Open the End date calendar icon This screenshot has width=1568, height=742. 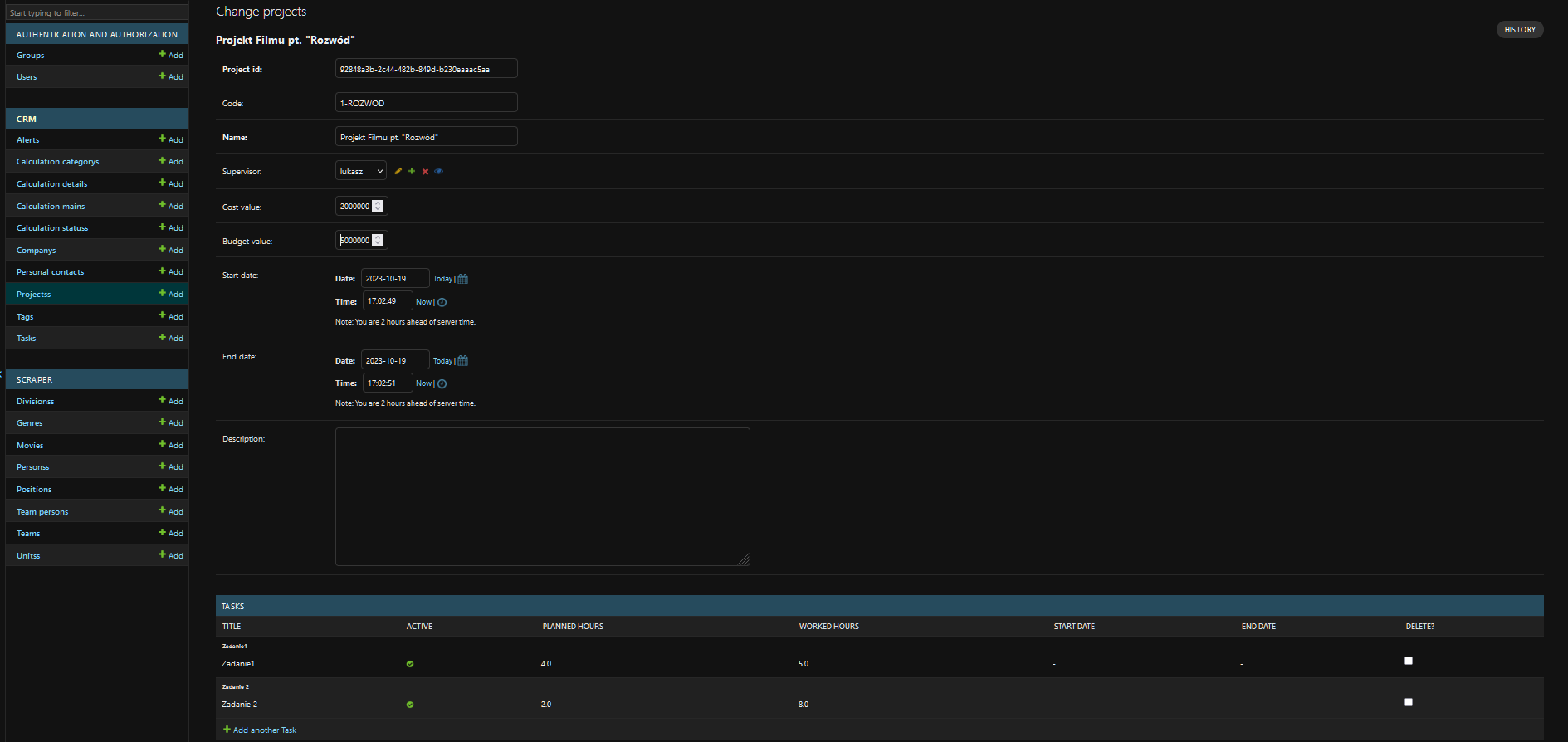pos(463,361)
